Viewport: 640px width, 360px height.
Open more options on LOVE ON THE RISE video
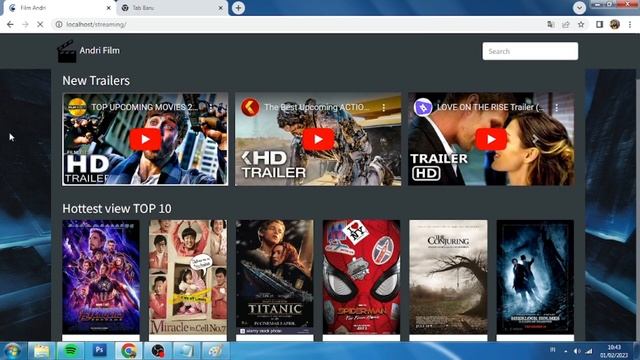point(557,108)
